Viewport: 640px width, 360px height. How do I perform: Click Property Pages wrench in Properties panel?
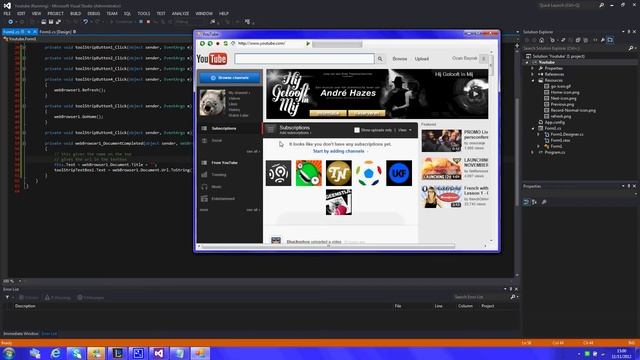[x=544, y=202]
